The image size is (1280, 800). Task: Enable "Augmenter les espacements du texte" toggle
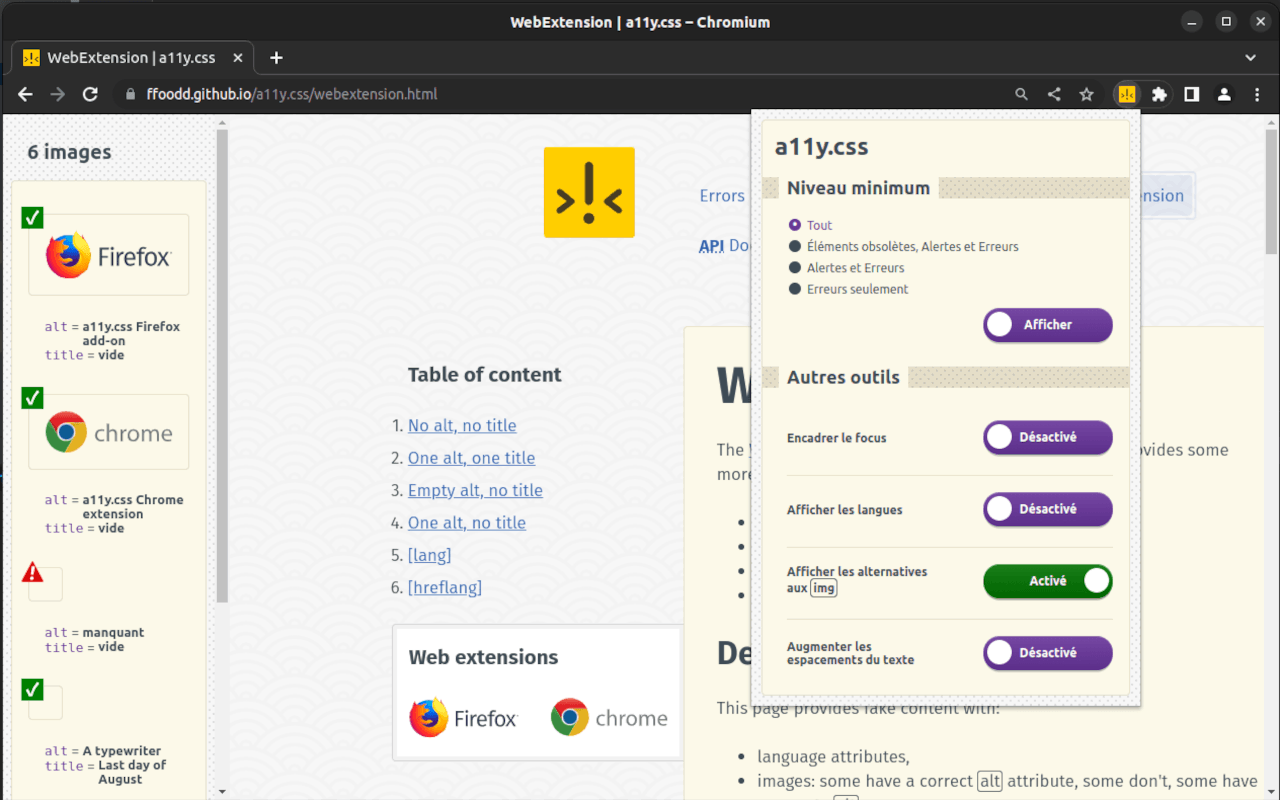pos(1047,653)
